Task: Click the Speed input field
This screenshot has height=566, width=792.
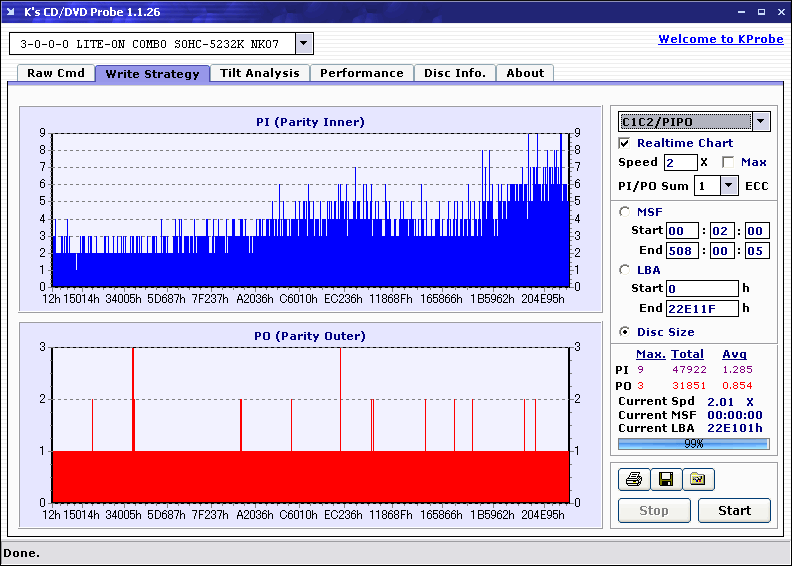Action: coord(680,162)
